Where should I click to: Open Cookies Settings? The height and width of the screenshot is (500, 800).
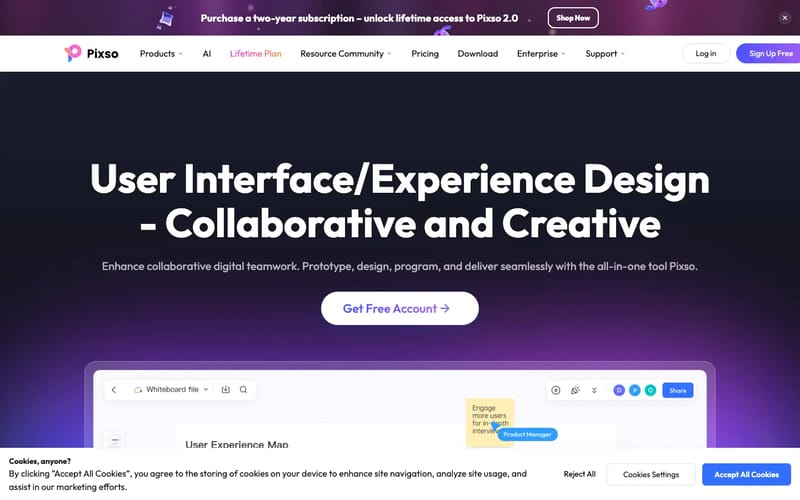coord(651,474)
